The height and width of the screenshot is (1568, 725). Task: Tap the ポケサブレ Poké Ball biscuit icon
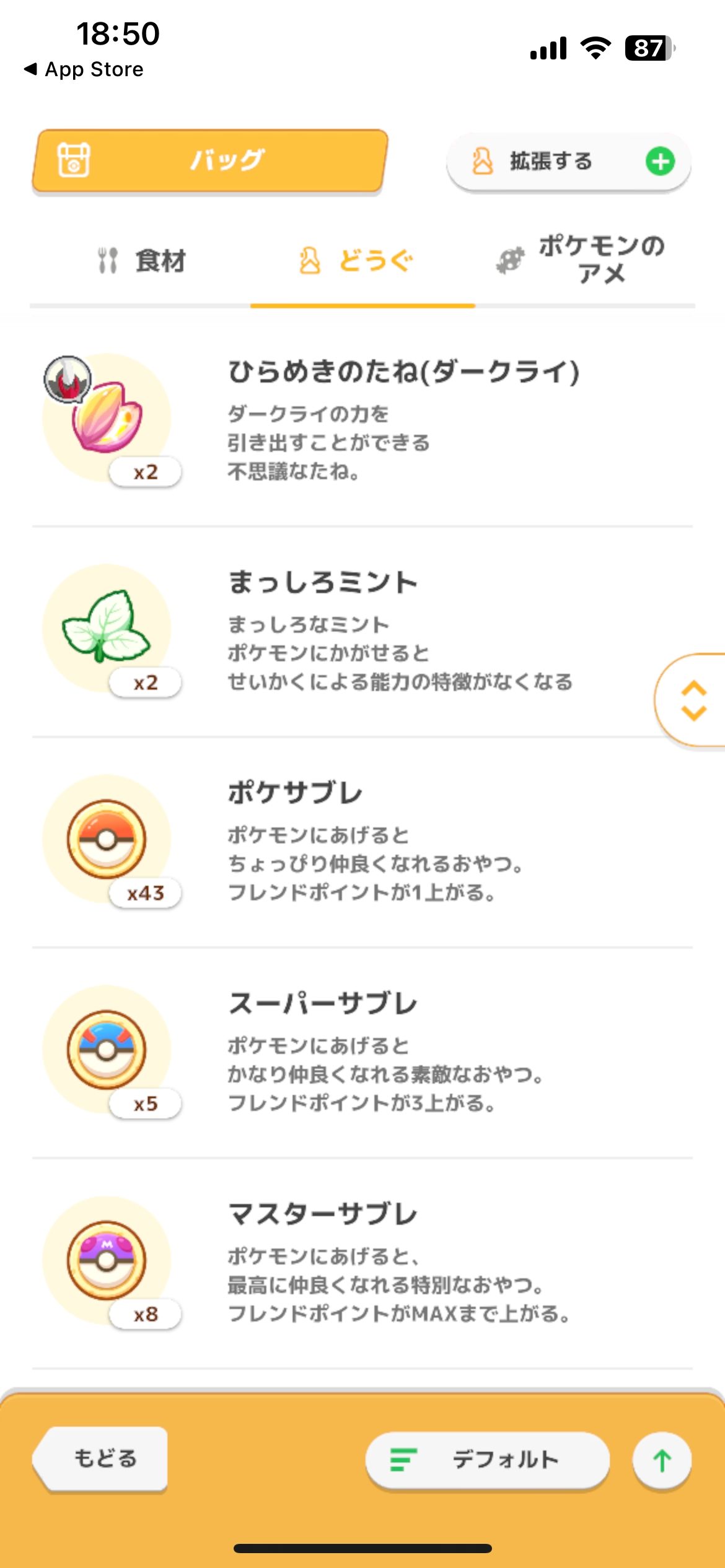(107, 838)
